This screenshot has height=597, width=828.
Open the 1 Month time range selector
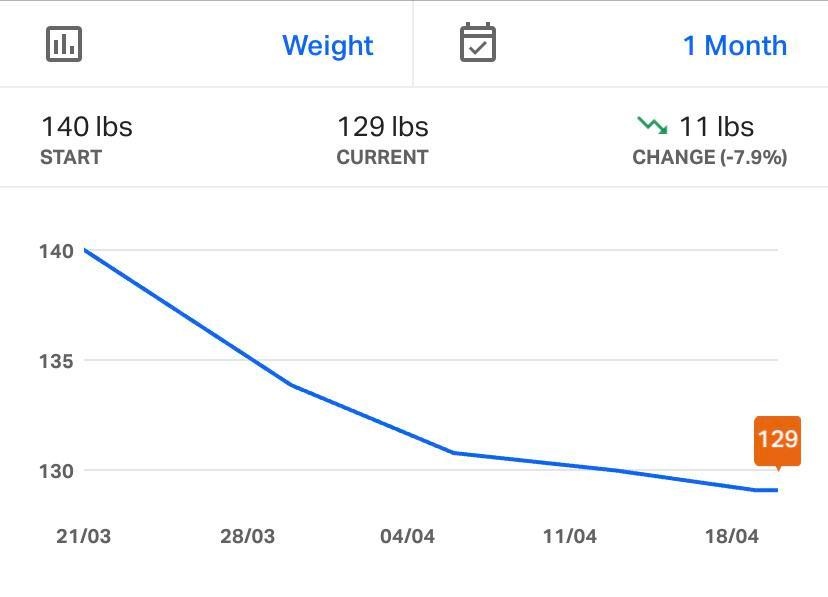734,44
